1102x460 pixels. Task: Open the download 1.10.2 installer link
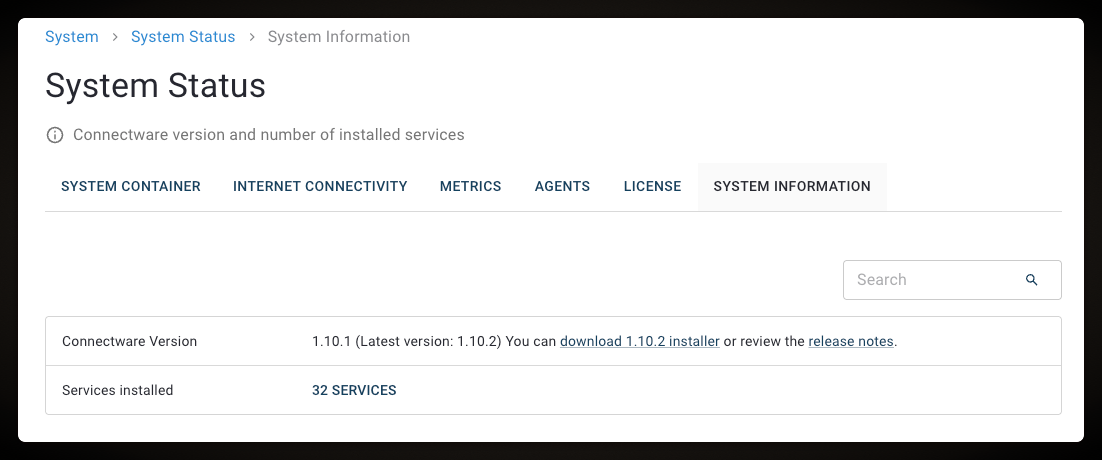(640, 341)
